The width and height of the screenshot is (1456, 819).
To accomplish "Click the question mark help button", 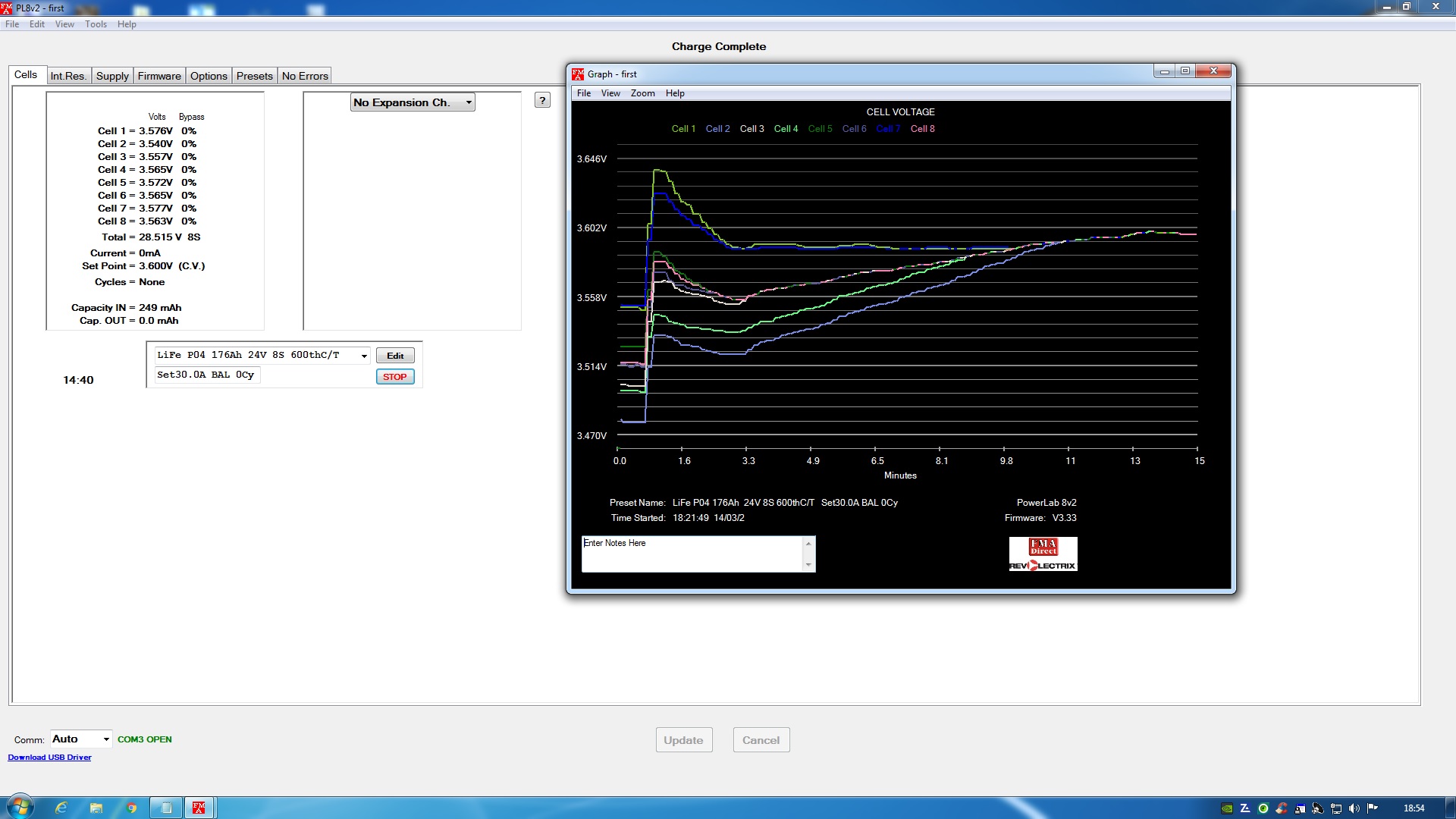I will (x=542, y=100).
